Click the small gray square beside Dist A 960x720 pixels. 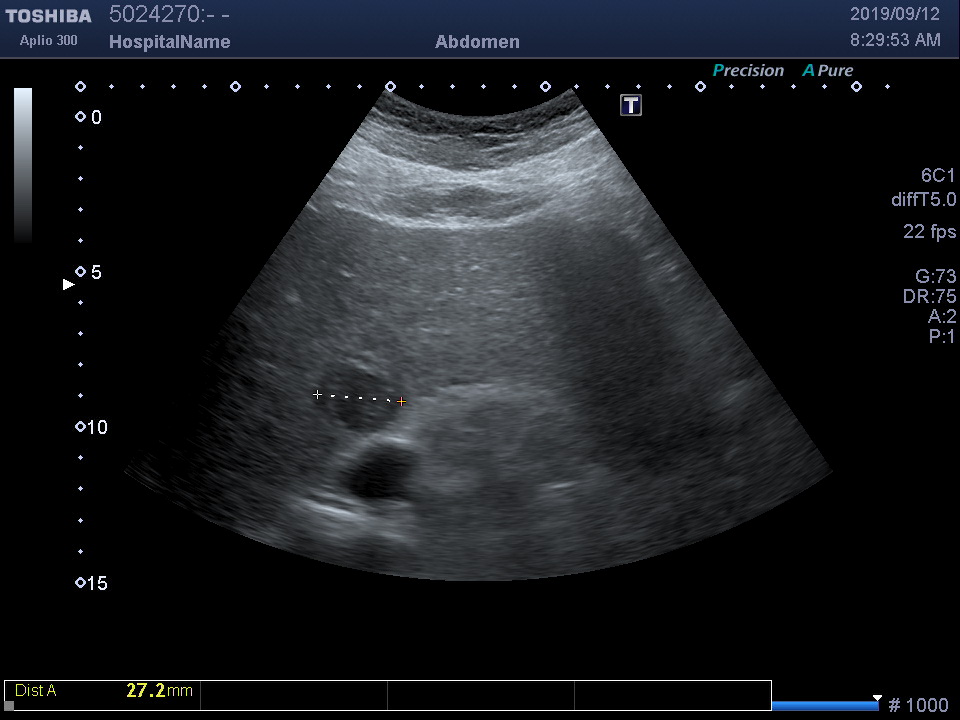9,705
